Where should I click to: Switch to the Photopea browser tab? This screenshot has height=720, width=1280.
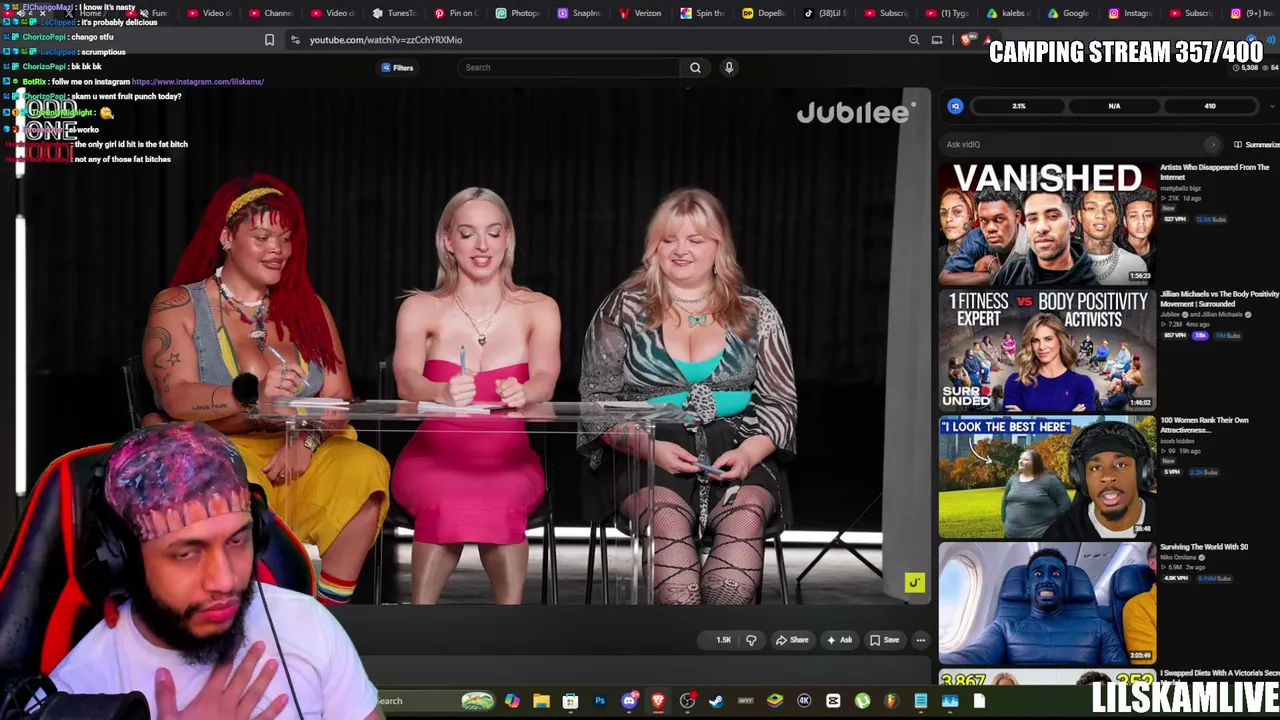(x=518, y=13)
